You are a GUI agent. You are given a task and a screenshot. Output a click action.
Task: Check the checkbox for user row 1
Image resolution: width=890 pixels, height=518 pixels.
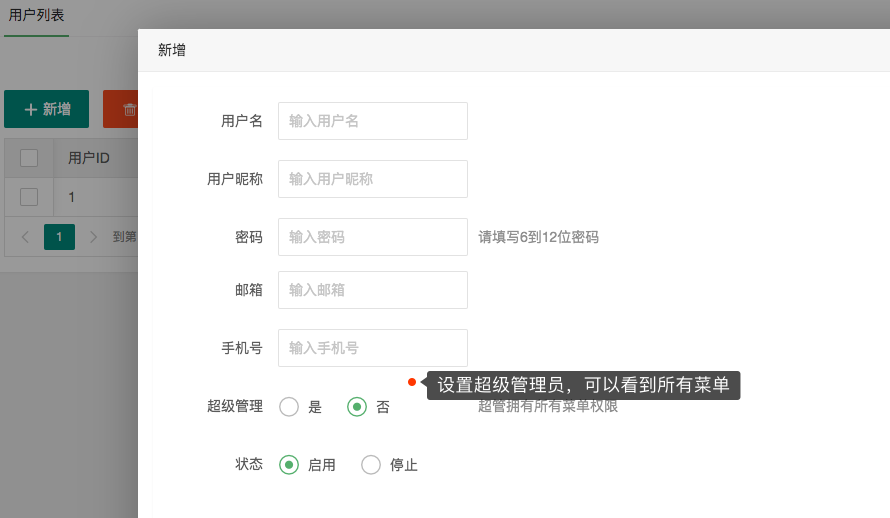(x=29, y=197)
